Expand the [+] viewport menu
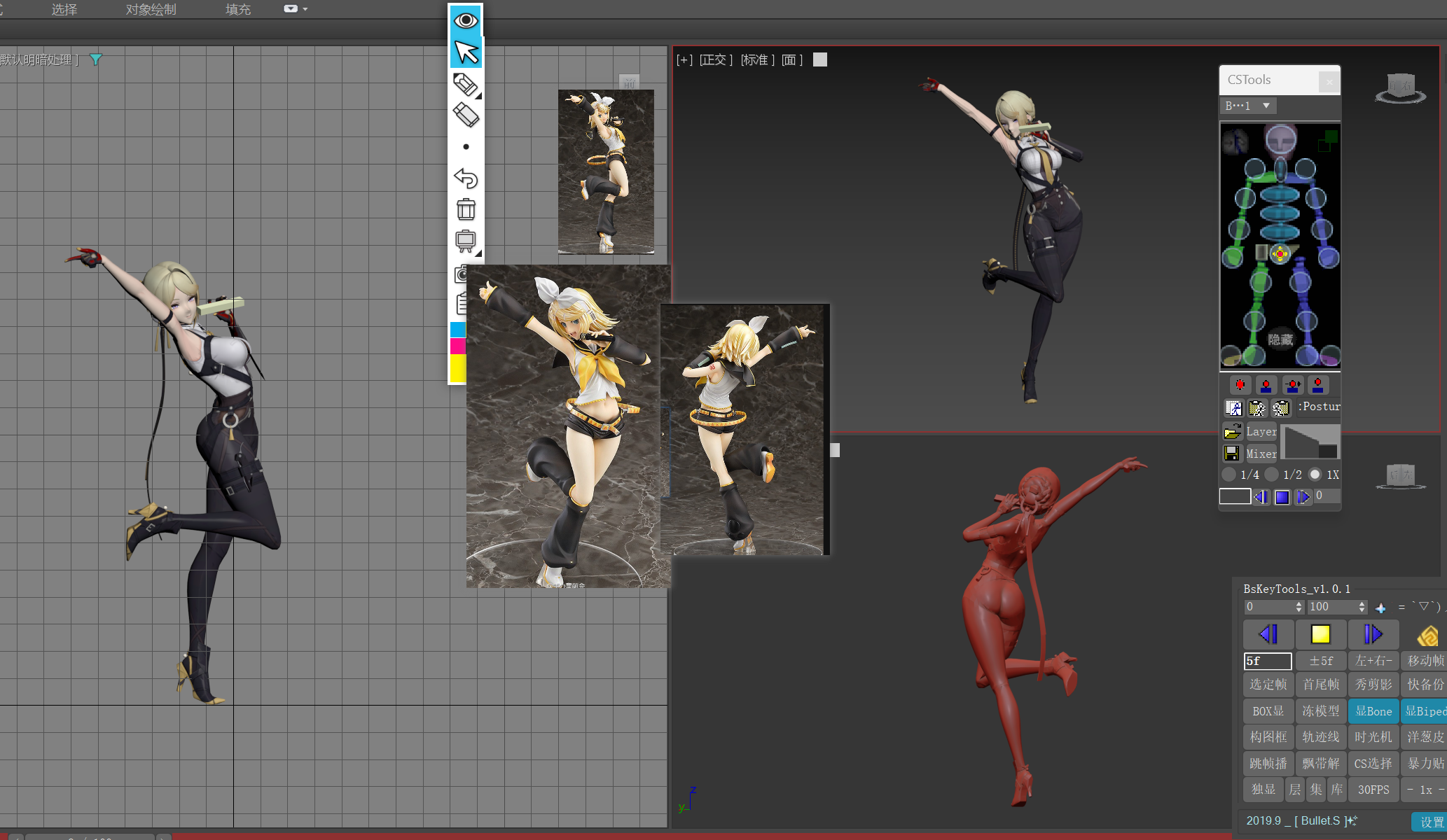Image resolution: width=1447 pixels, height=840 pixels. tap(684, 60)
